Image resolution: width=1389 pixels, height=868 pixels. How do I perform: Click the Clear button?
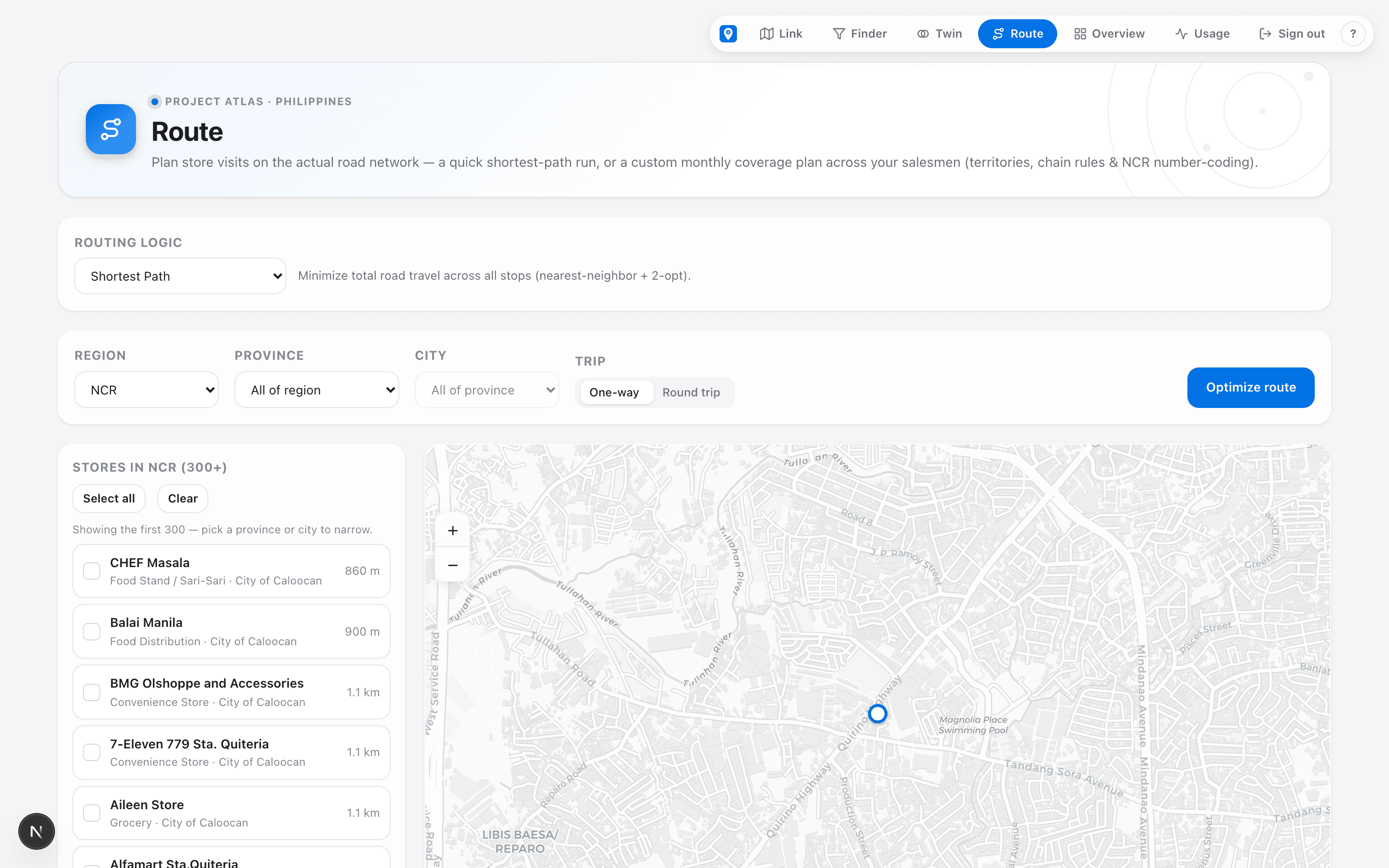pos(182,498)
